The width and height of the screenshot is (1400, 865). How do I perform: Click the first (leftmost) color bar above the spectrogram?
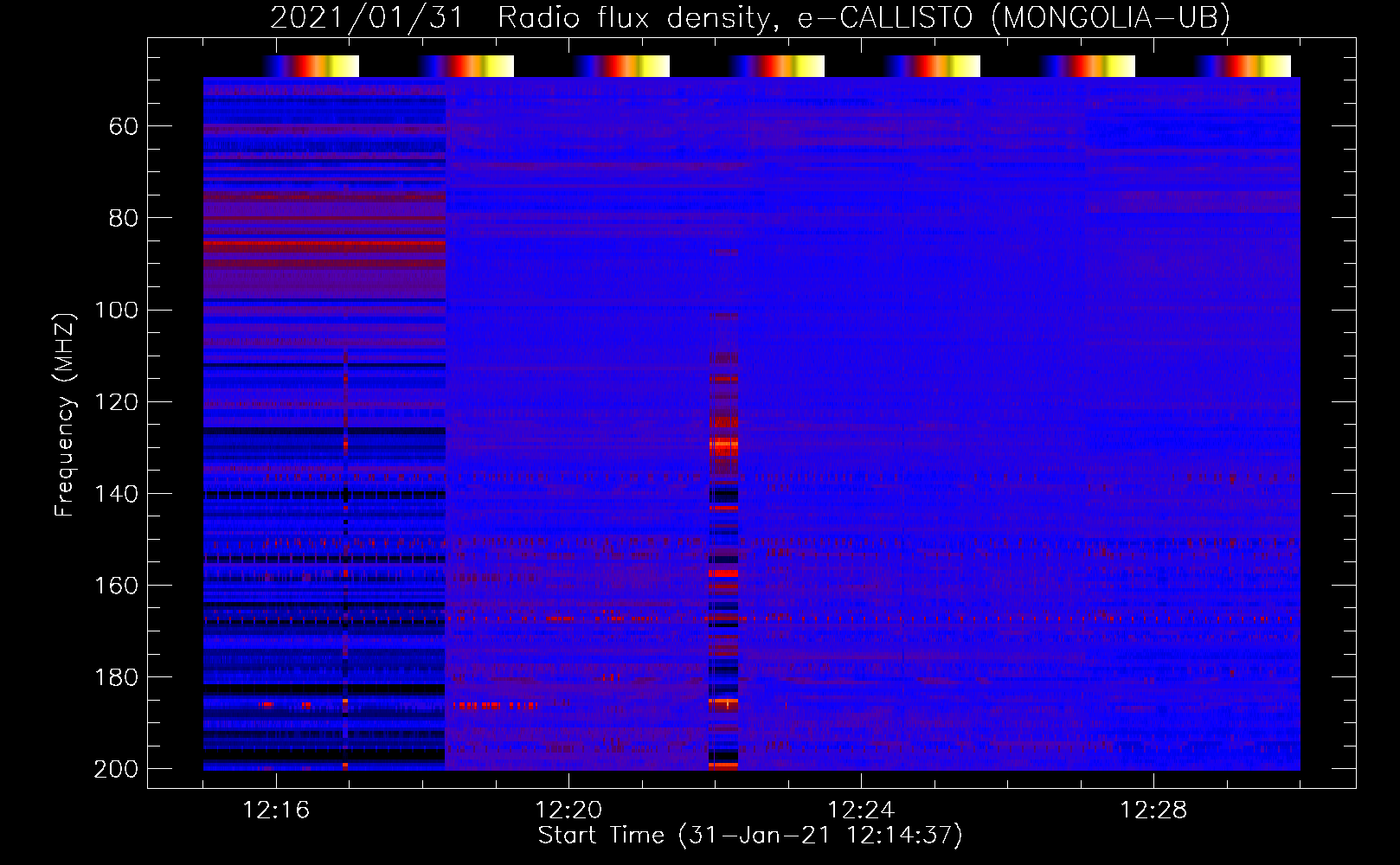click(311, 66)
